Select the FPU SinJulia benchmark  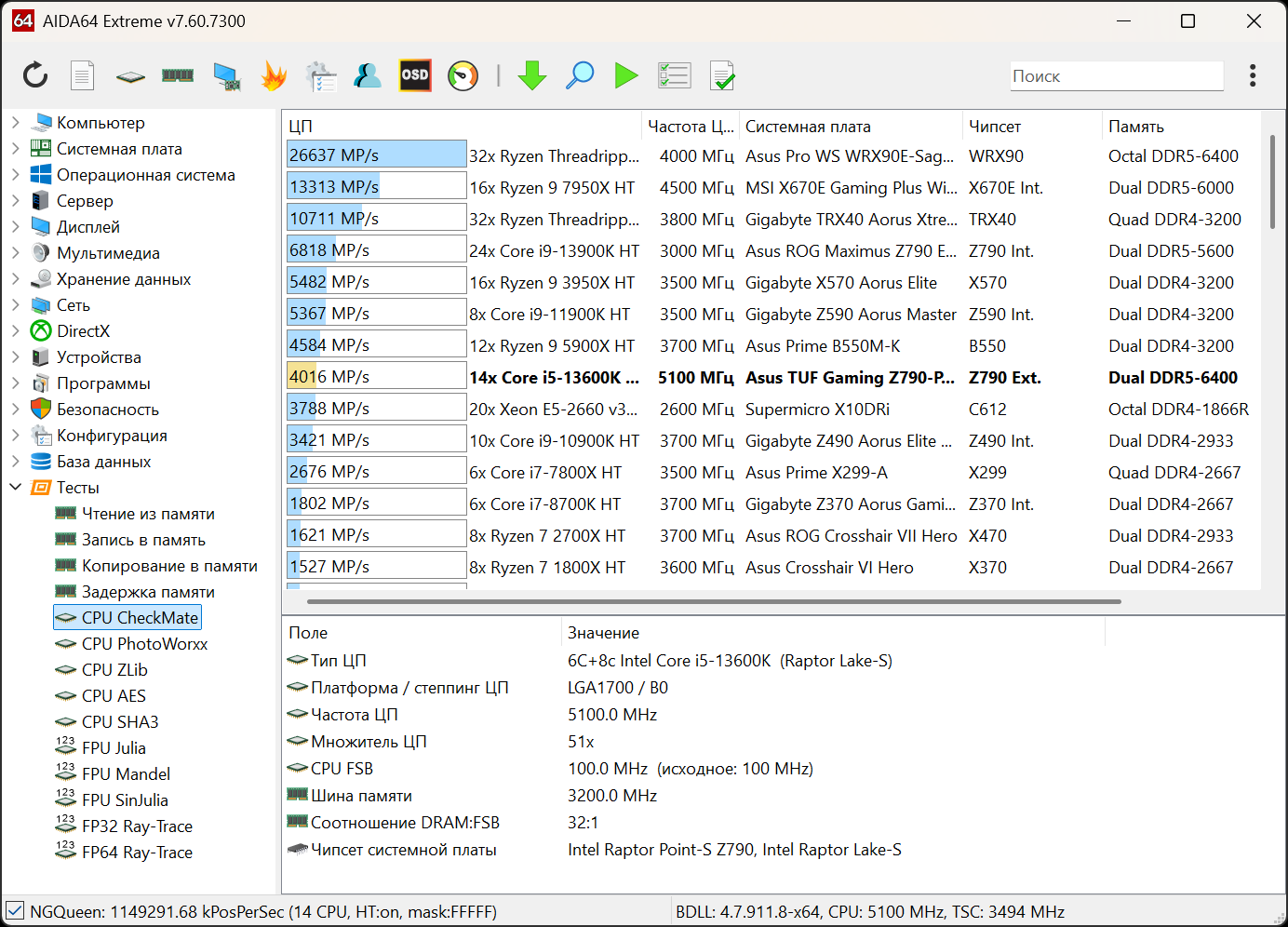[125, 800]
